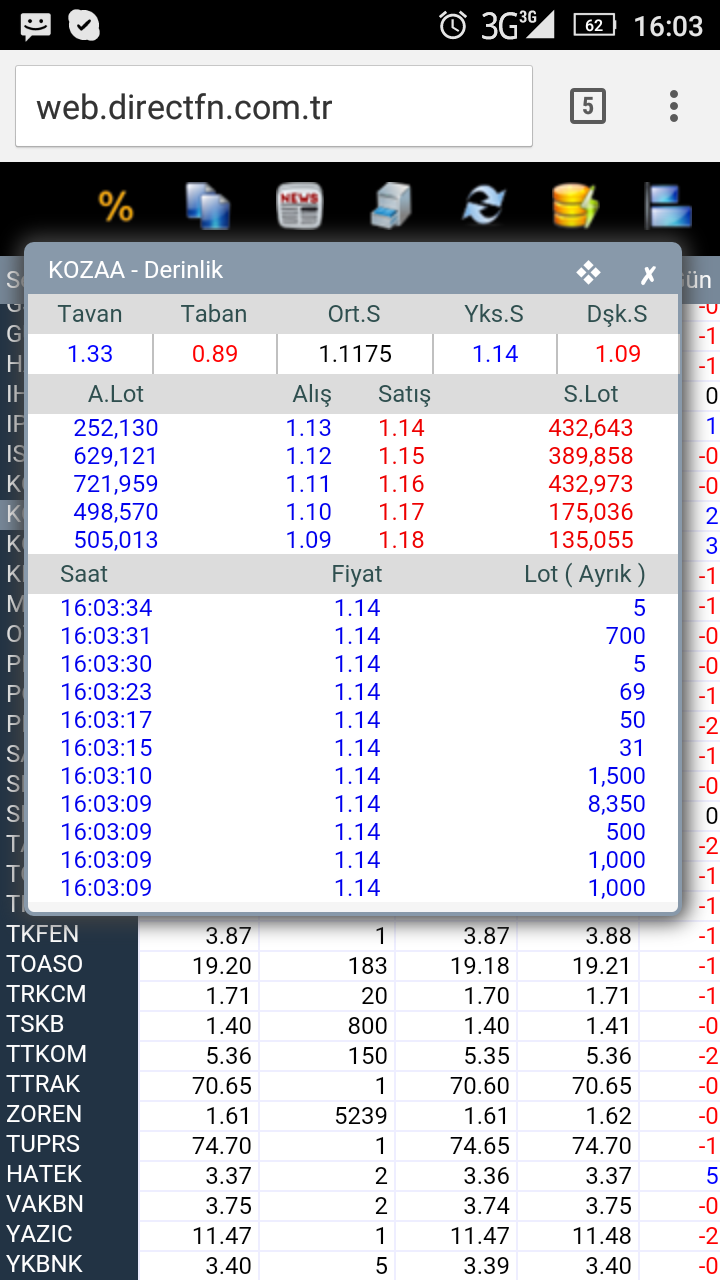The height and width of the screenshot is (1280, 720).
Task: Open the News newspaper icon
Action: [299, 207]
